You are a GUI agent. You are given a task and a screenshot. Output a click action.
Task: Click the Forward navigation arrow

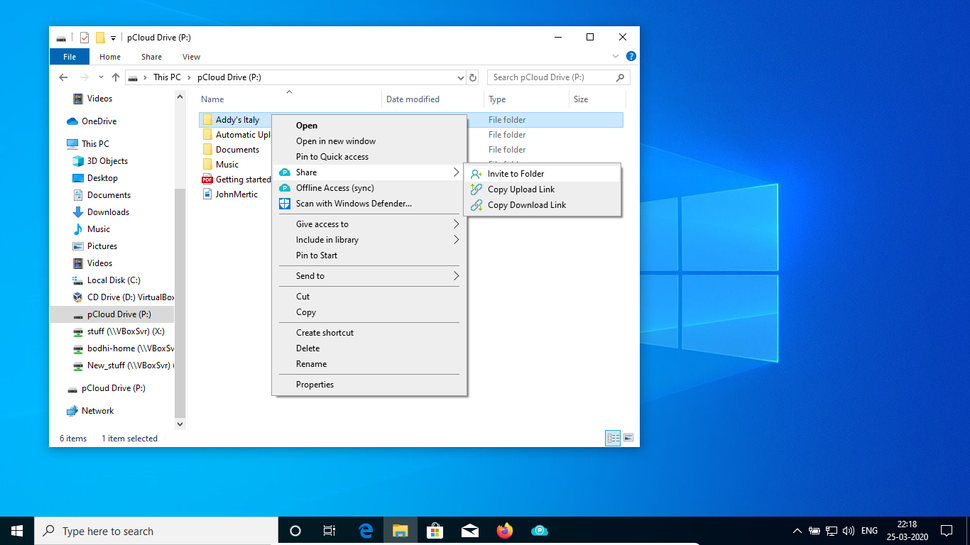(84, 77)
